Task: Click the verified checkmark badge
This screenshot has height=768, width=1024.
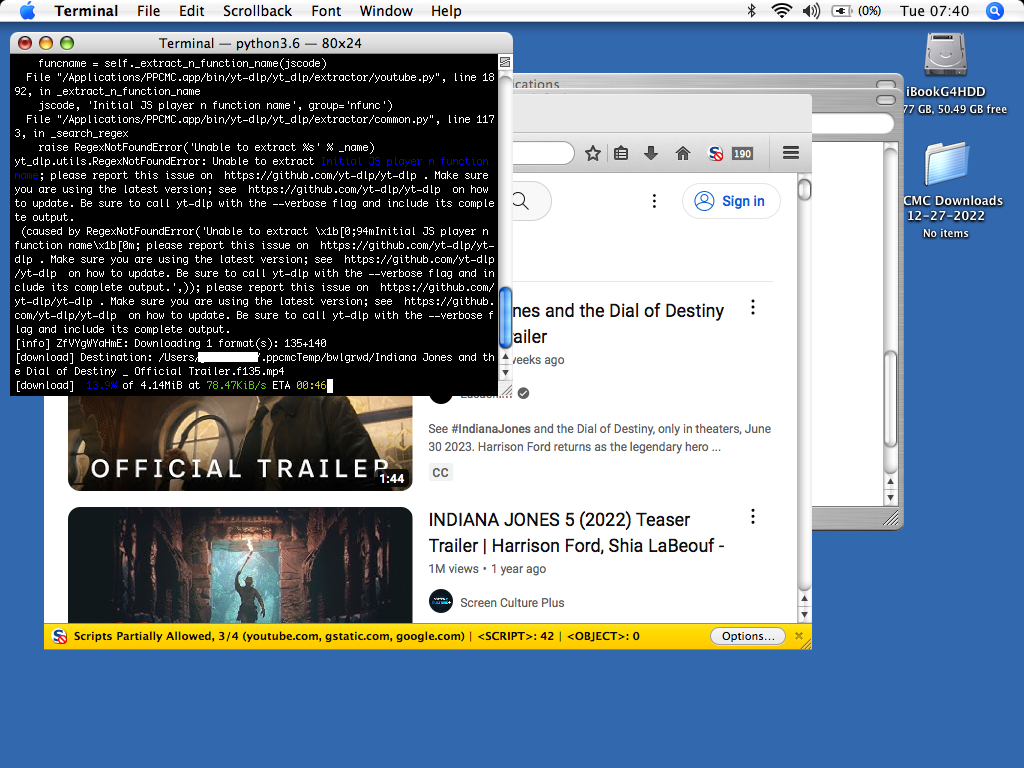Action: point(523,393)
